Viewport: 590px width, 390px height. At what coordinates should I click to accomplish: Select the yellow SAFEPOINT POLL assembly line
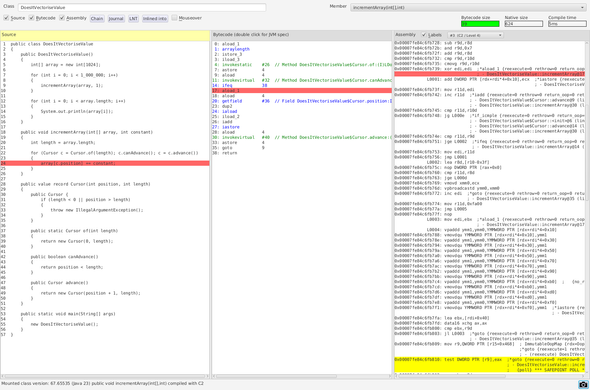pyautogui.click(x=490, y=365)
